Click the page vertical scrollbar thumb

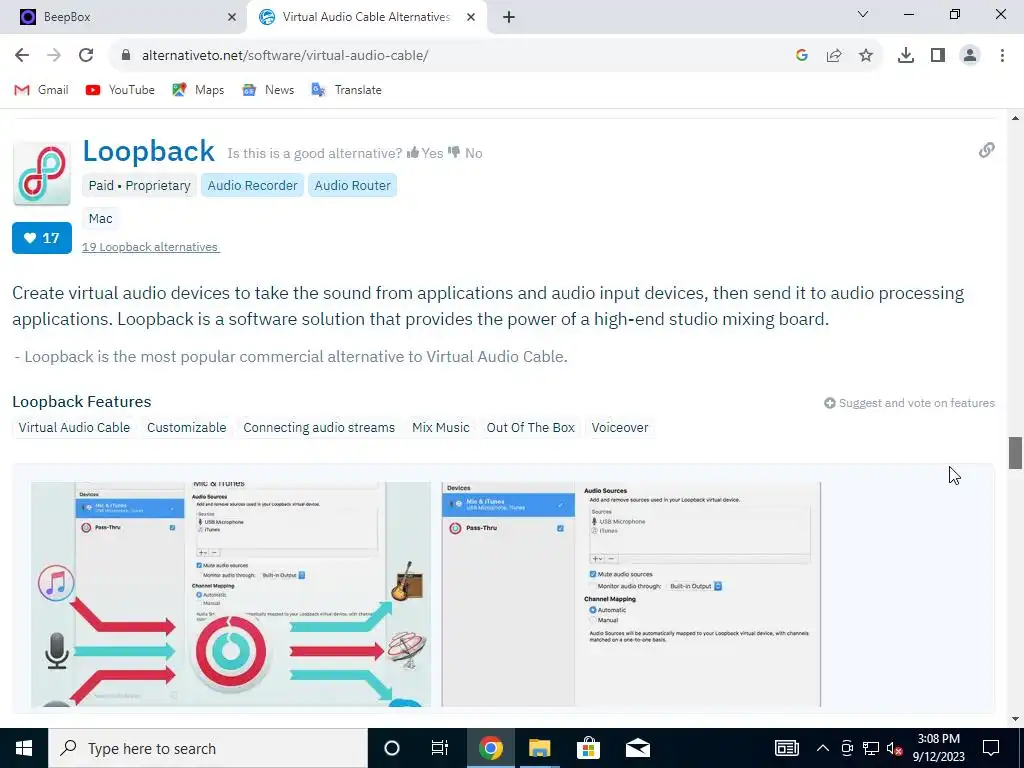coord(1015,453)
